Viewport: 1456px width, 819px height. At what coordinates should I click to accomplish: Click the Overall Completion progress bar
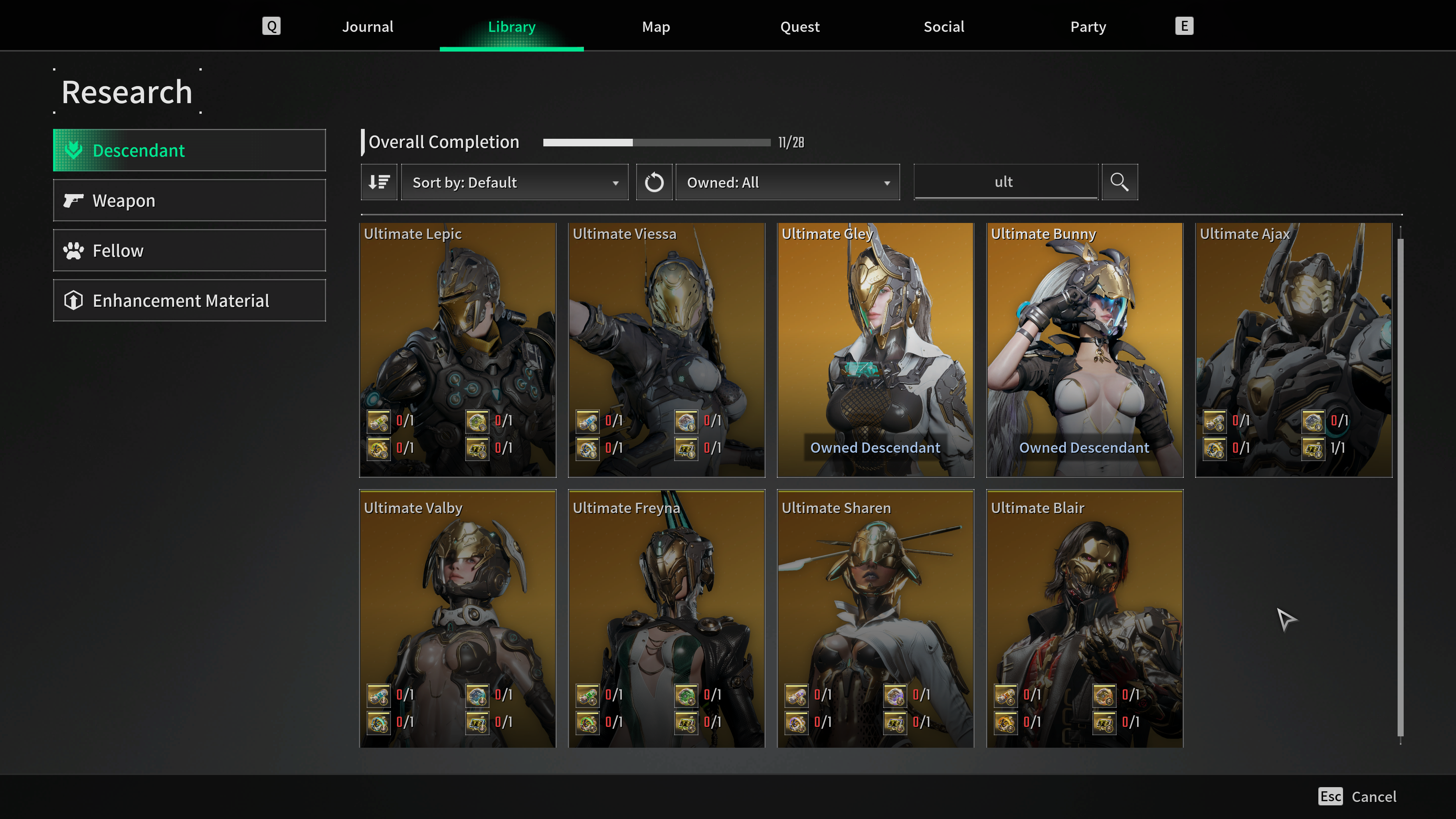[x=656, y=143]
